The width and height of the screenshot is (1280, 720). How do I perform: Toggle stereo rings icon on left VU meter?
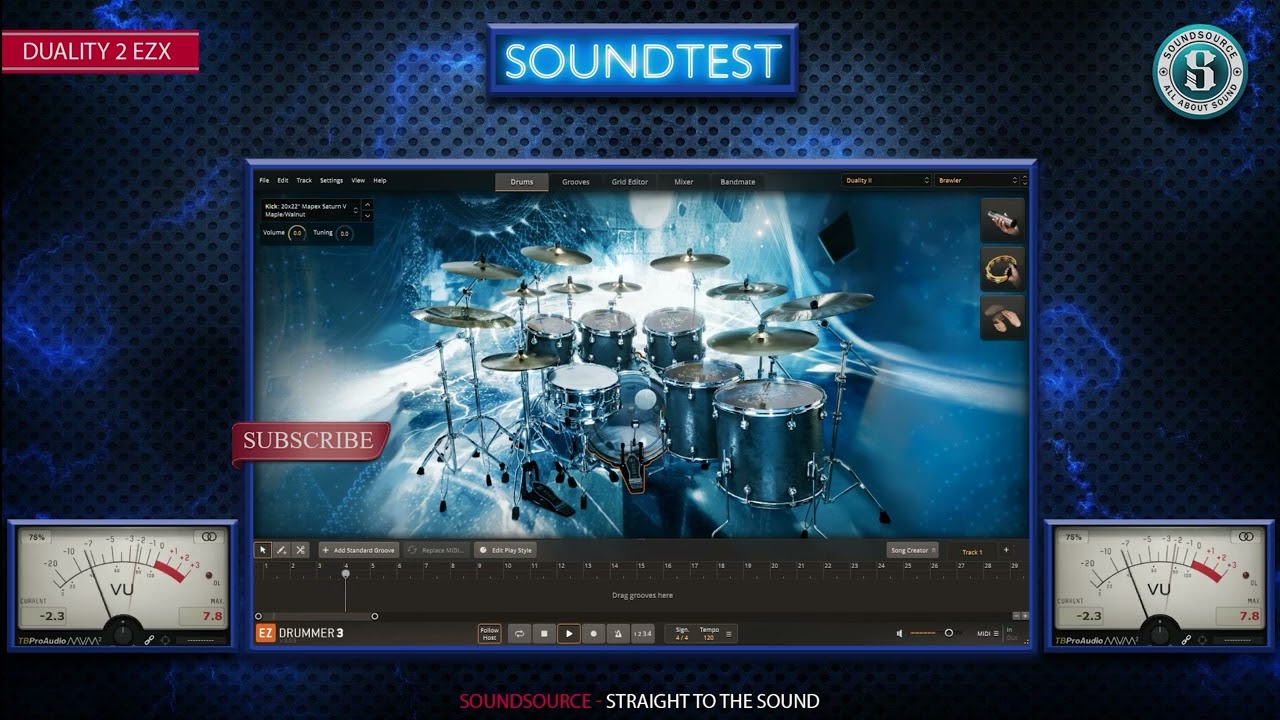209,537
